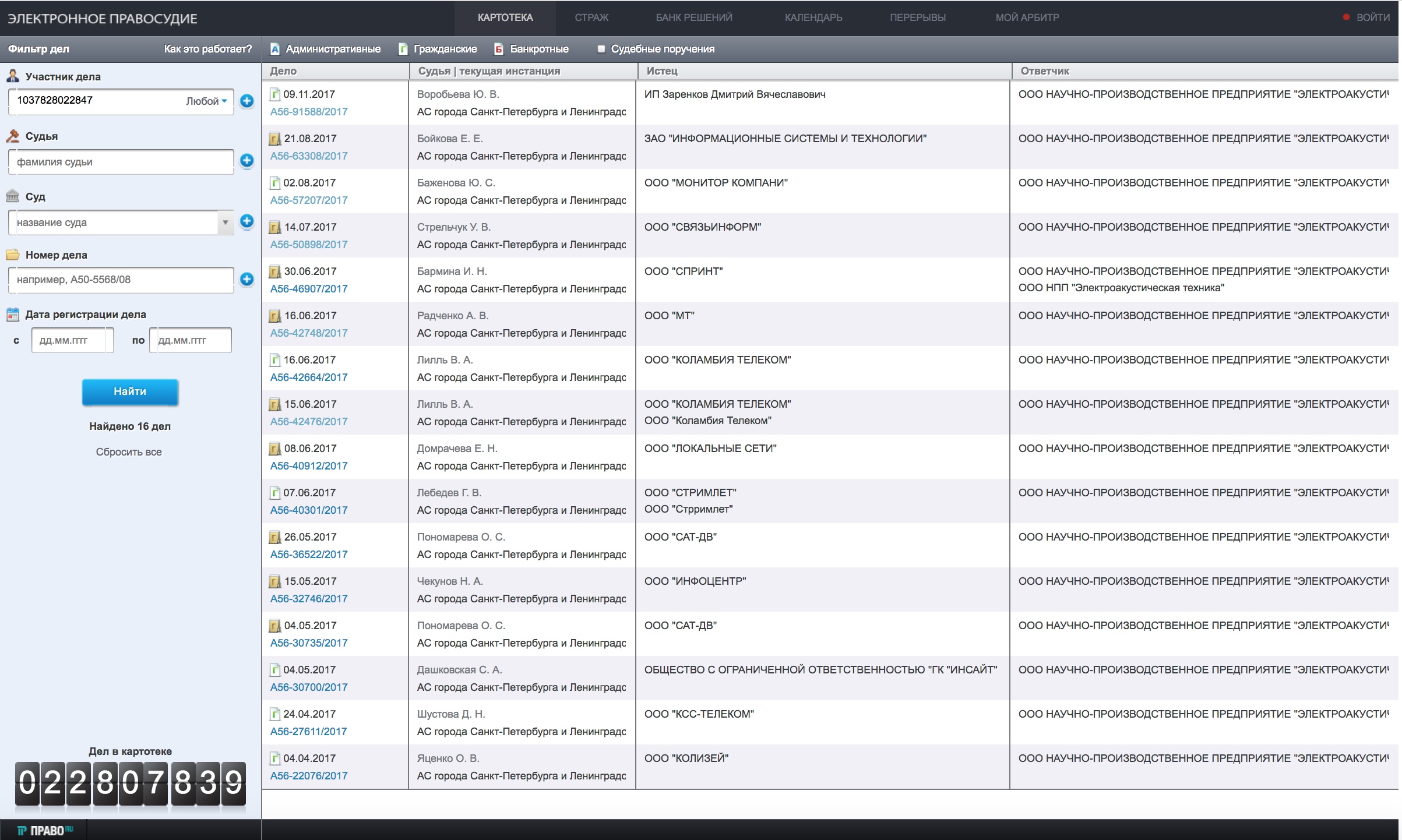The height and width of the screenshot is (840, 1402).
Task: Click the Электронное правосудие site title
Action: coord(103,19)
